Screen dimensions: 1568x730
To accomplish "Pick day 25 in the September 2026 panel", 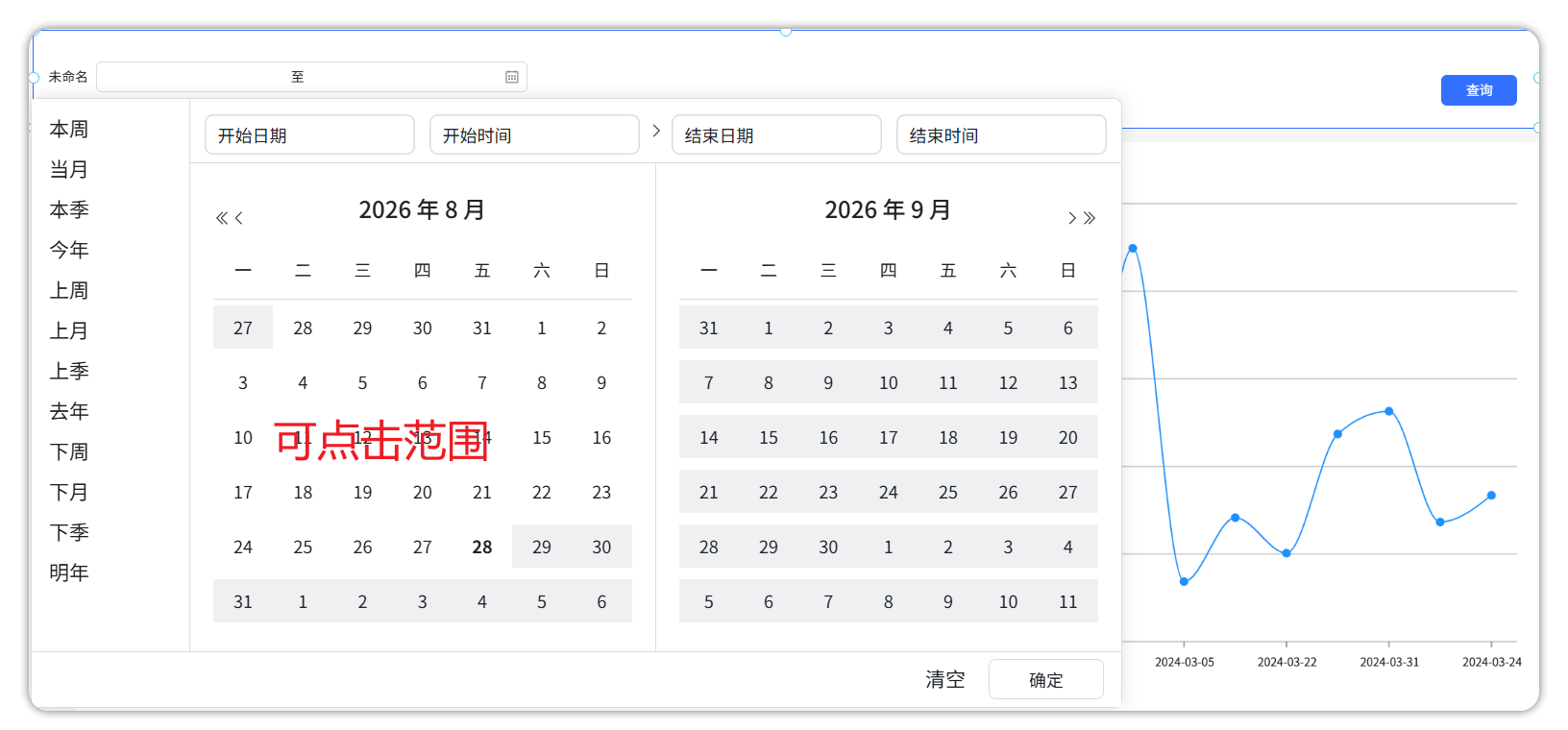I will tap(948, 492).
